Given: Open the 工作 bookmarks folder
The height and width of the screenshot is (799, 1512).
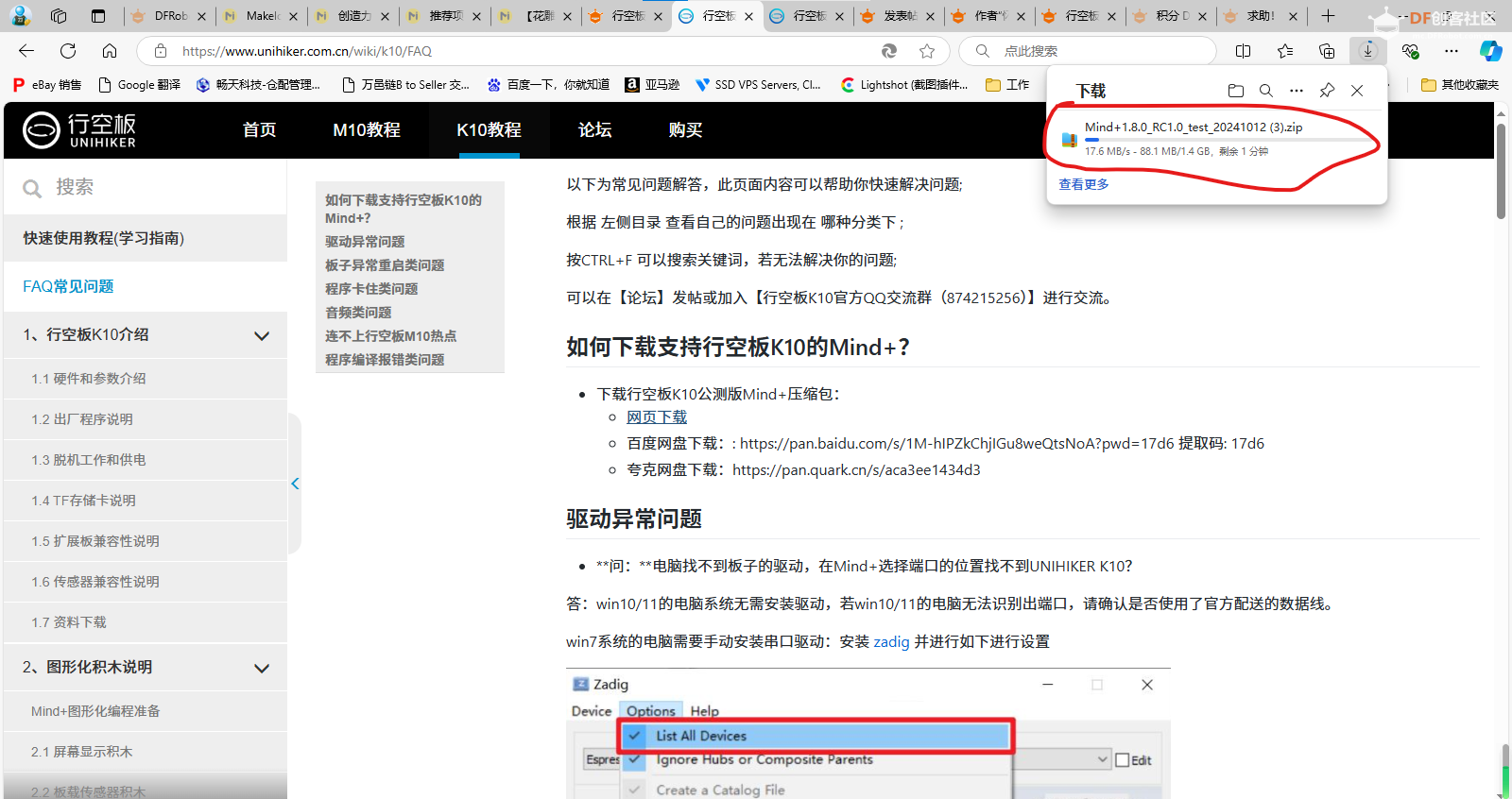Looking at the screenshot, I should point(1007,85).
